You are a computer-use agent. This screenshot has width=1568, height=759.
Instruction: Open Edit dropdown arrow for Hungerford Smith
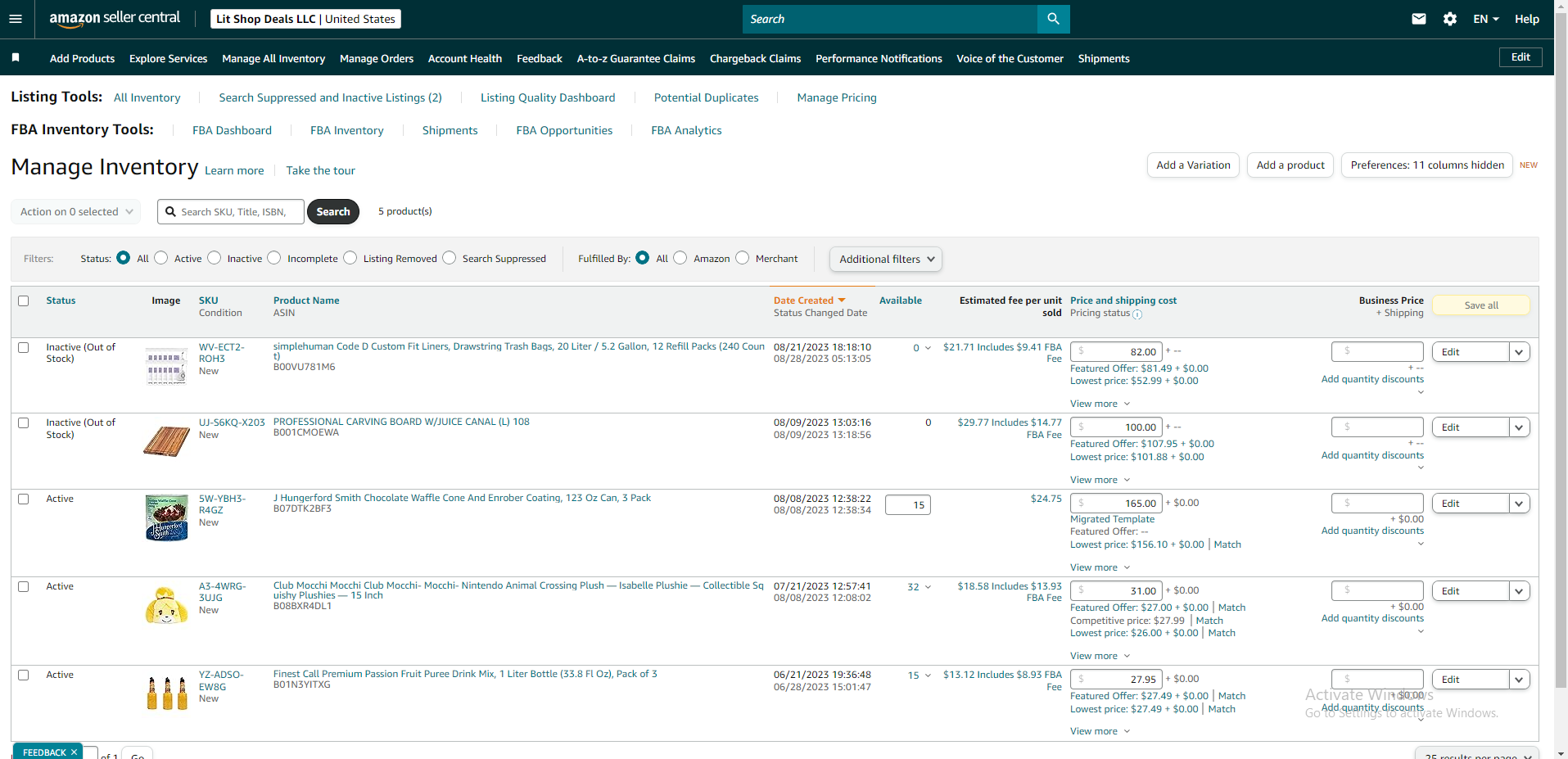coord(1520,504)
